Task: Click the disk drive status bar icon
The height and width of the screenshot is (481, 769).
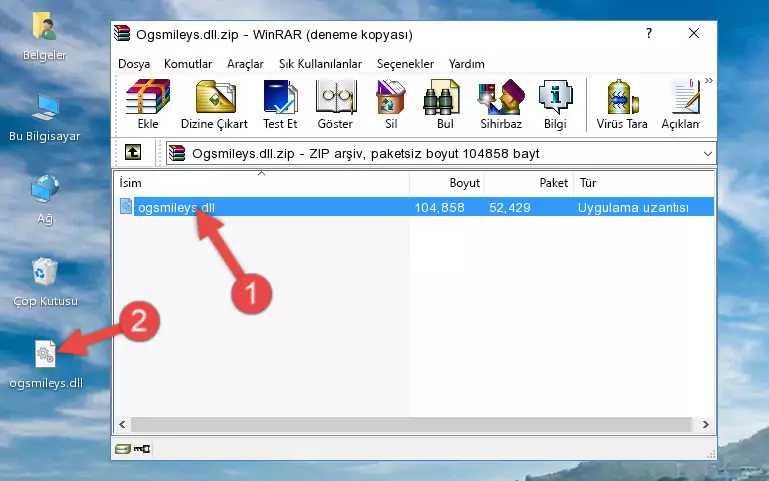Action: point(123,449)
